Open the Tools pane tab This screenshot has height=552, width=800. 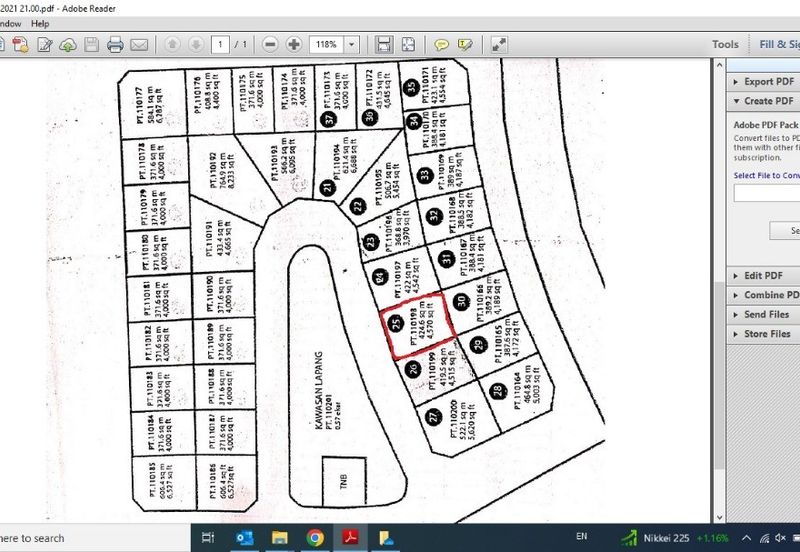point(725,44)
